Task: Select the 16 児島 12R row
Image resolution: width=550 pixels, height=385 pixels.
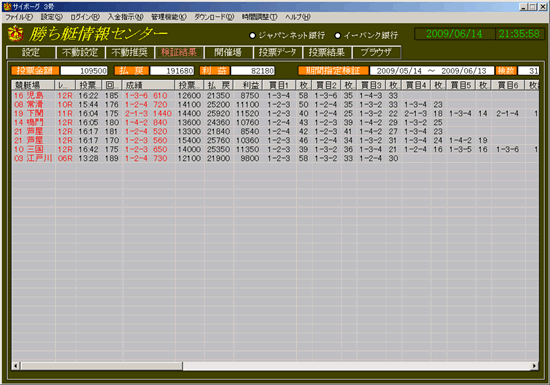Action: 275,95
